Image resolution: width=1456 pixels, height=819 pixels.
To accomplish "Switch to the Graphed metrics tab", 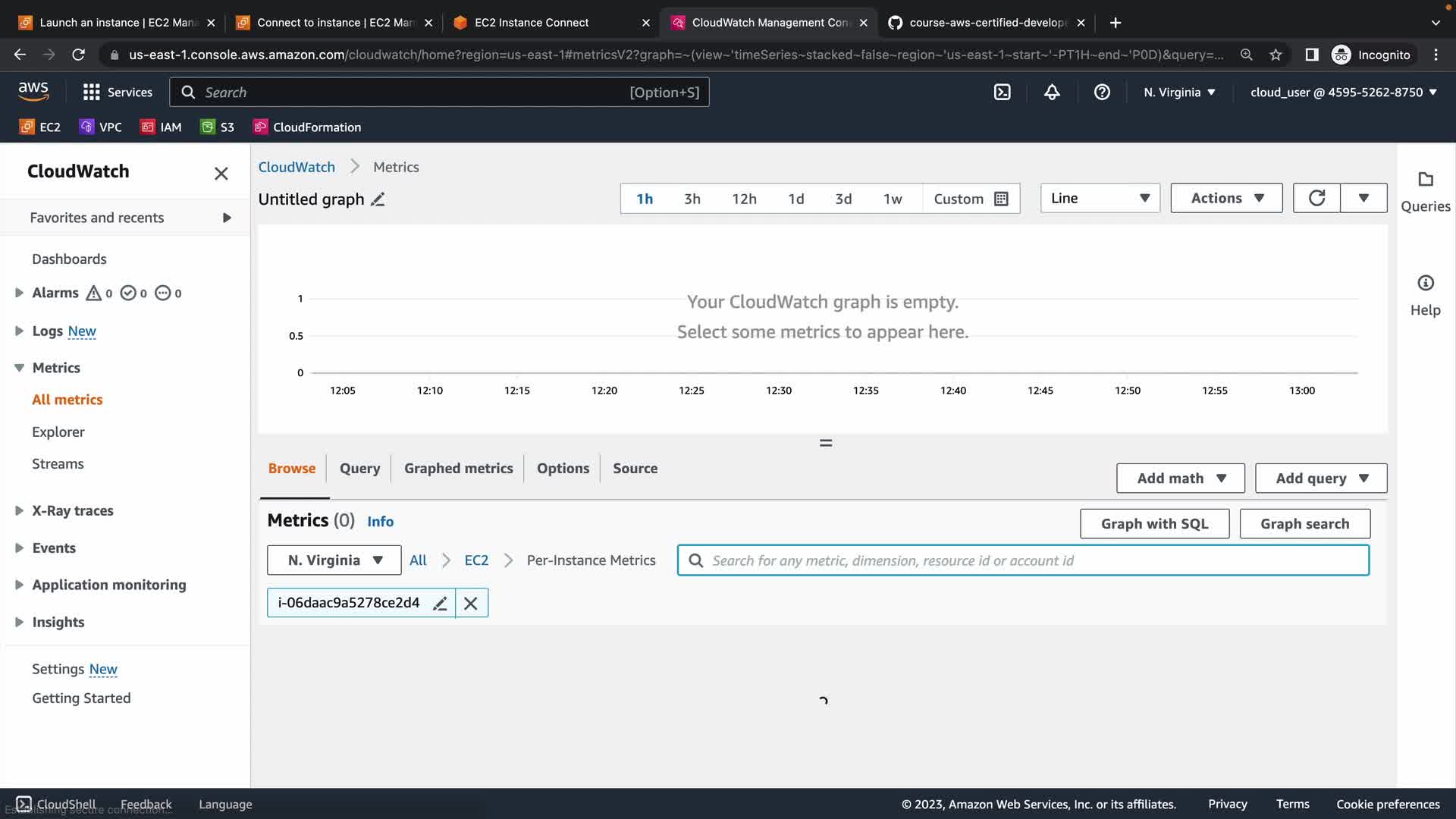I will coord(458,469).
